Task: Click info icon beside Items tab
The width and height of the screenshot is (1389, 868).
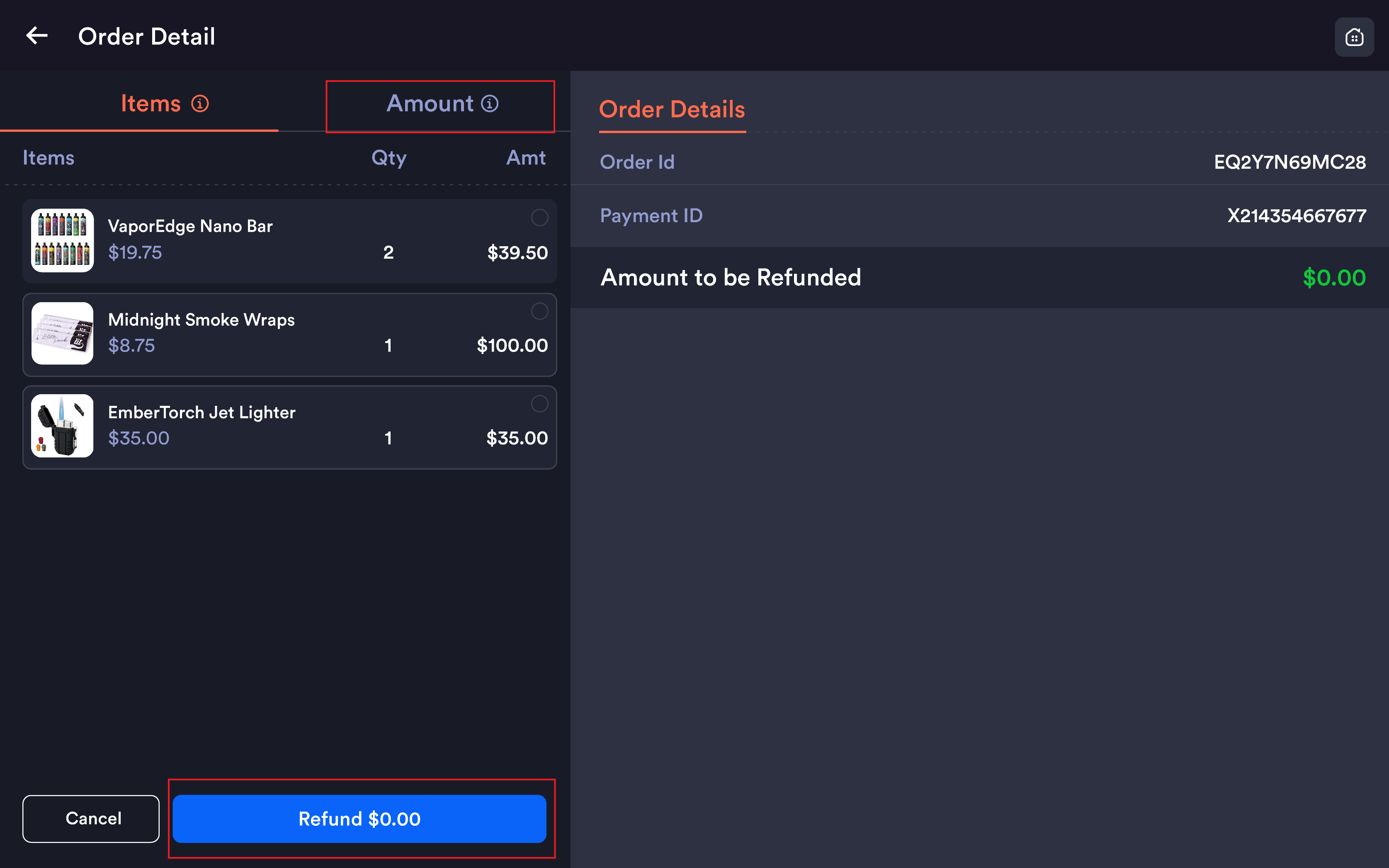Action: (x=200, y=104)
